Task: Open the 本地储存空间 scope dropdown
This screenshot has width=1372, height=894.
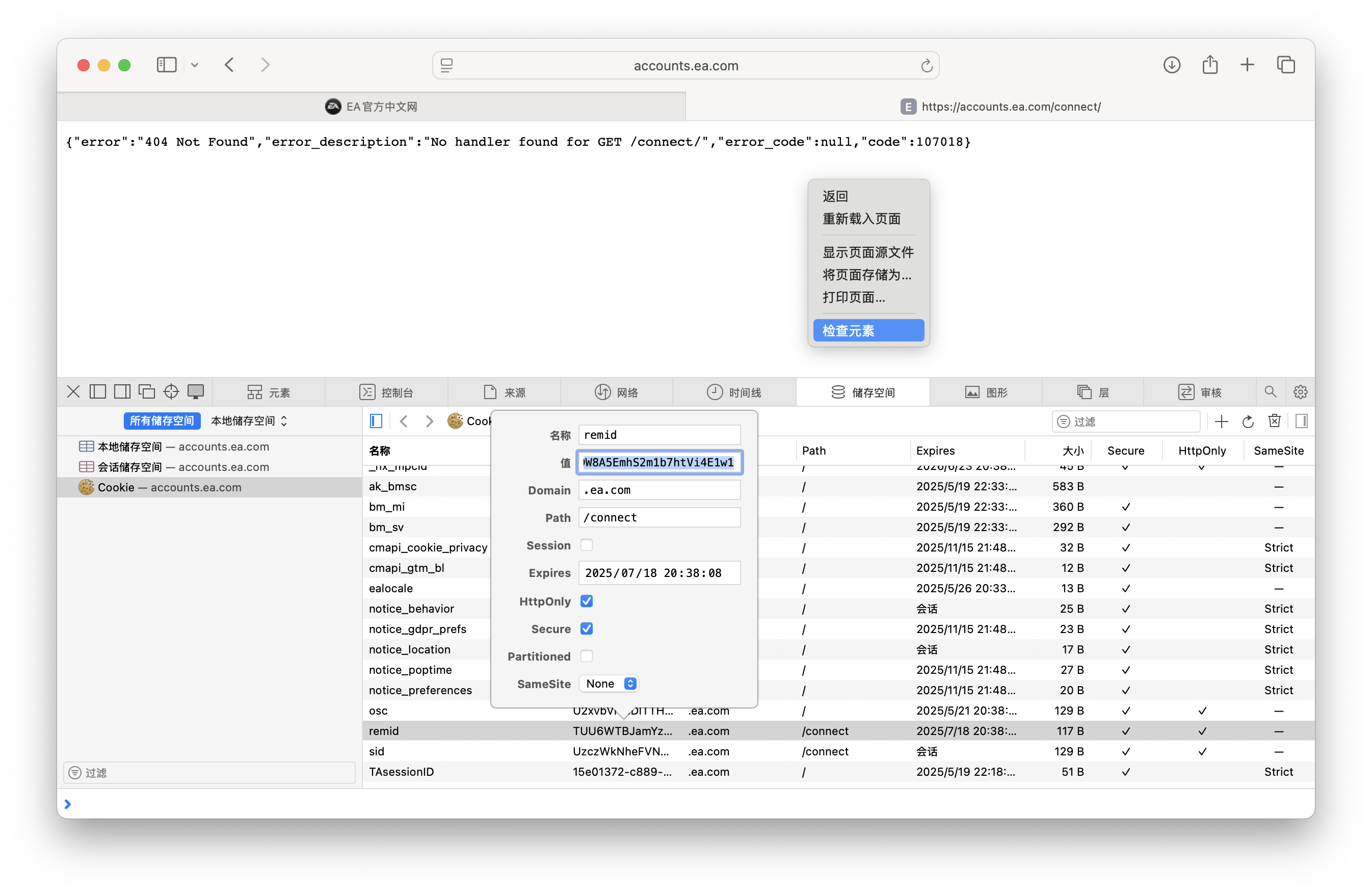Action: (x=249, y=421)
